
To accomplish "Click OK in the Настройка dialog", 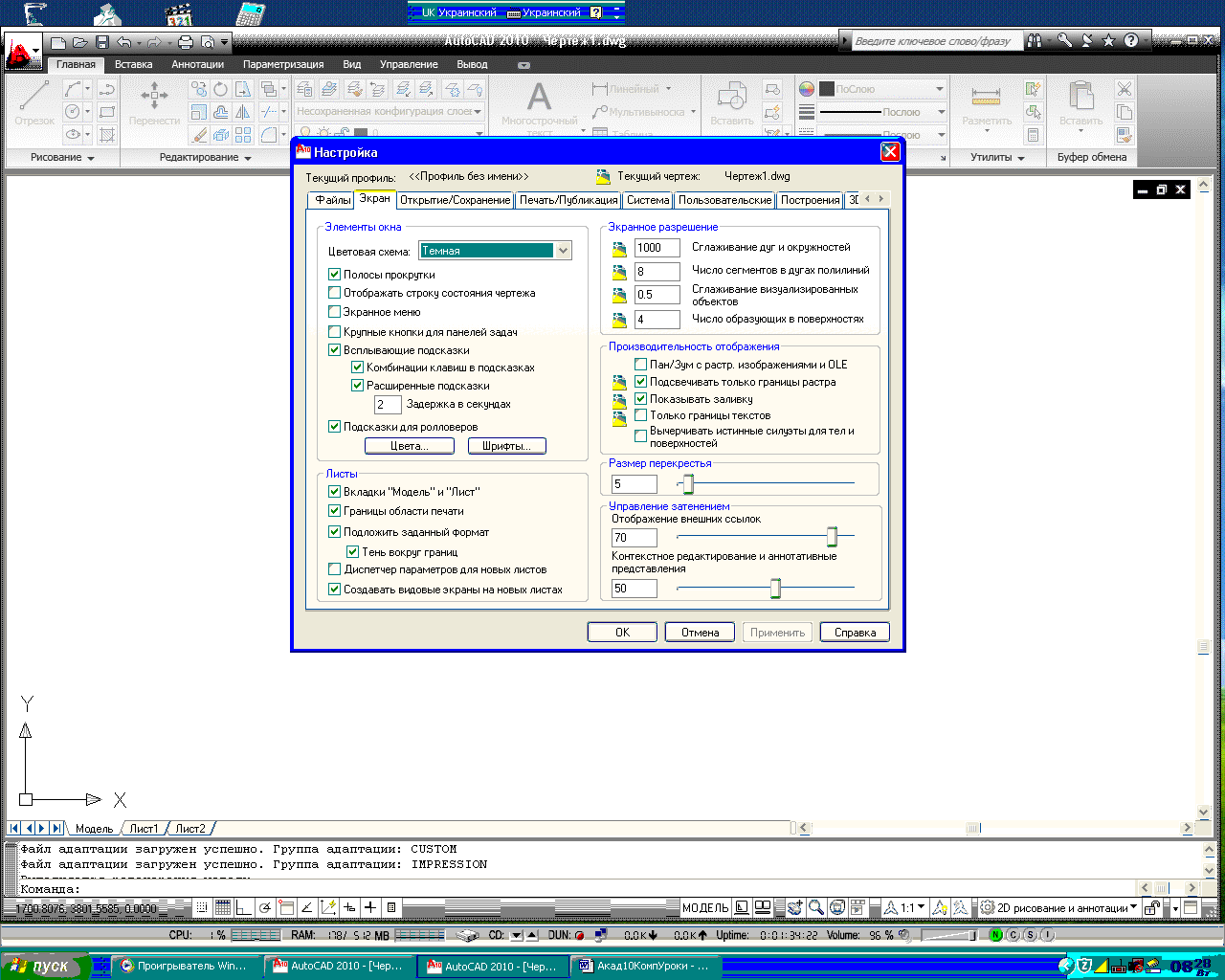I will 622,633.
